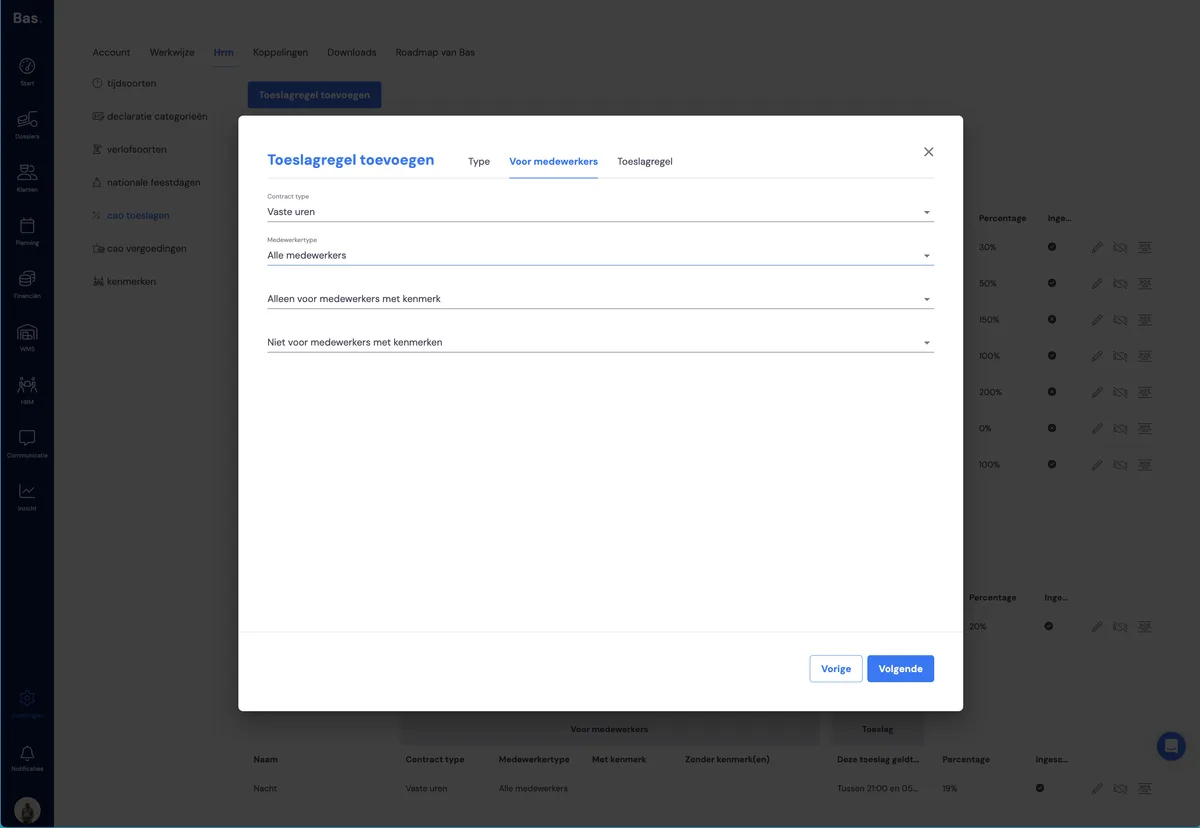
Task: Go to the Toeslagregel tab in dialog
Action: [645, 161]
